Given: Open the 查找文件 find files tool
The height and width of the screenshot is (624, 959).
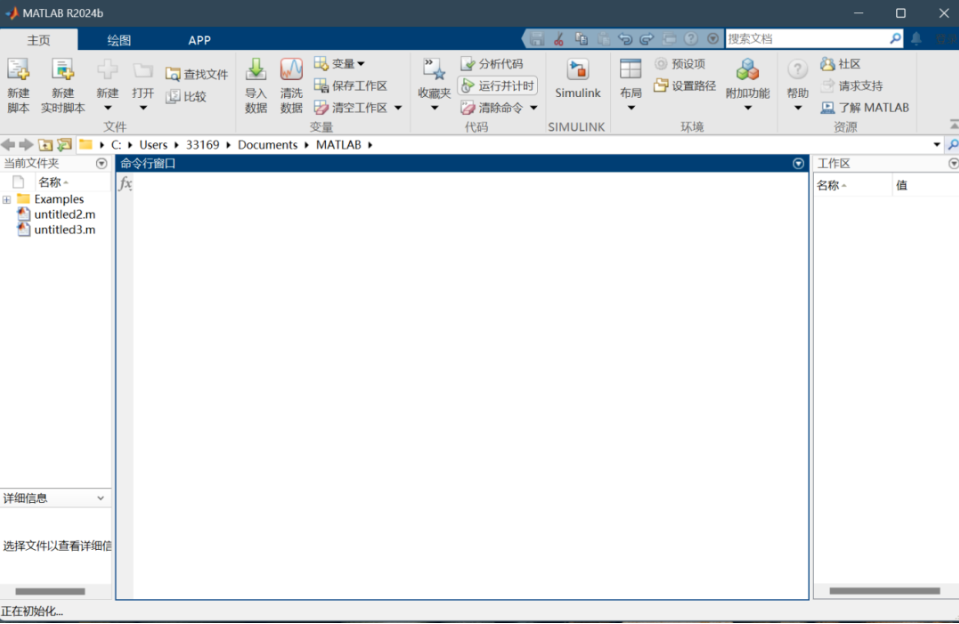Looking at the screenshot, I should pyautogui.click(x=197, y=74).
